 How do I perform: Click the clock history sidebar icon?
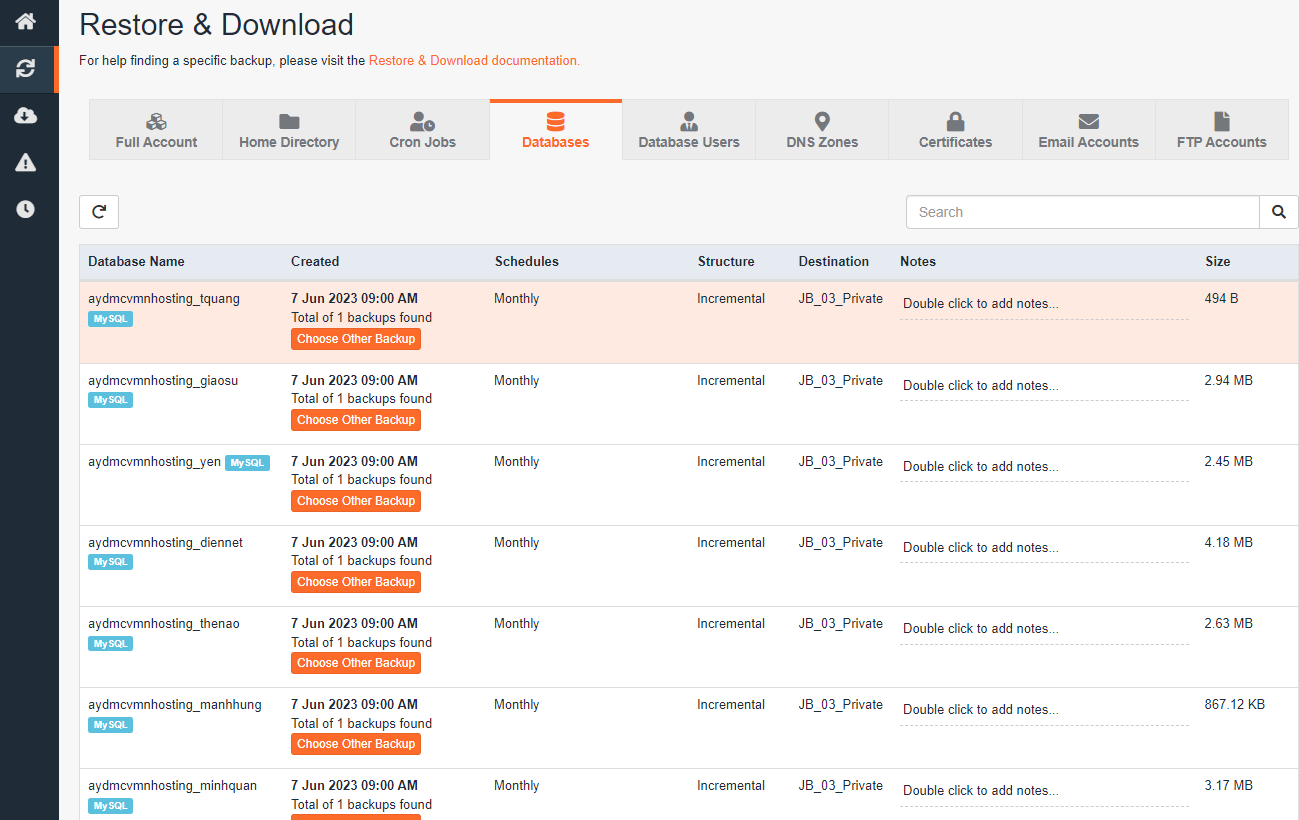coord(26,209)
